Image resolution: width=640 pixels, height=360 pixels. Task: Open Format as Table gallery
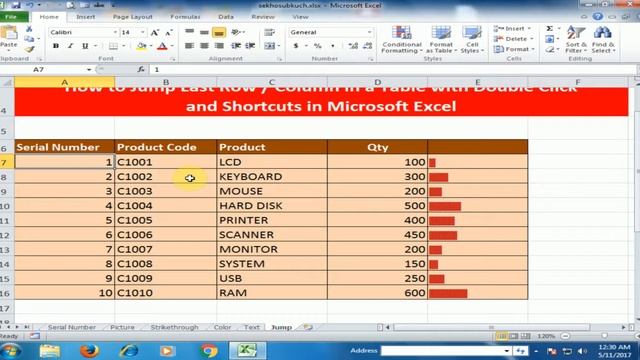click(441, 39)
